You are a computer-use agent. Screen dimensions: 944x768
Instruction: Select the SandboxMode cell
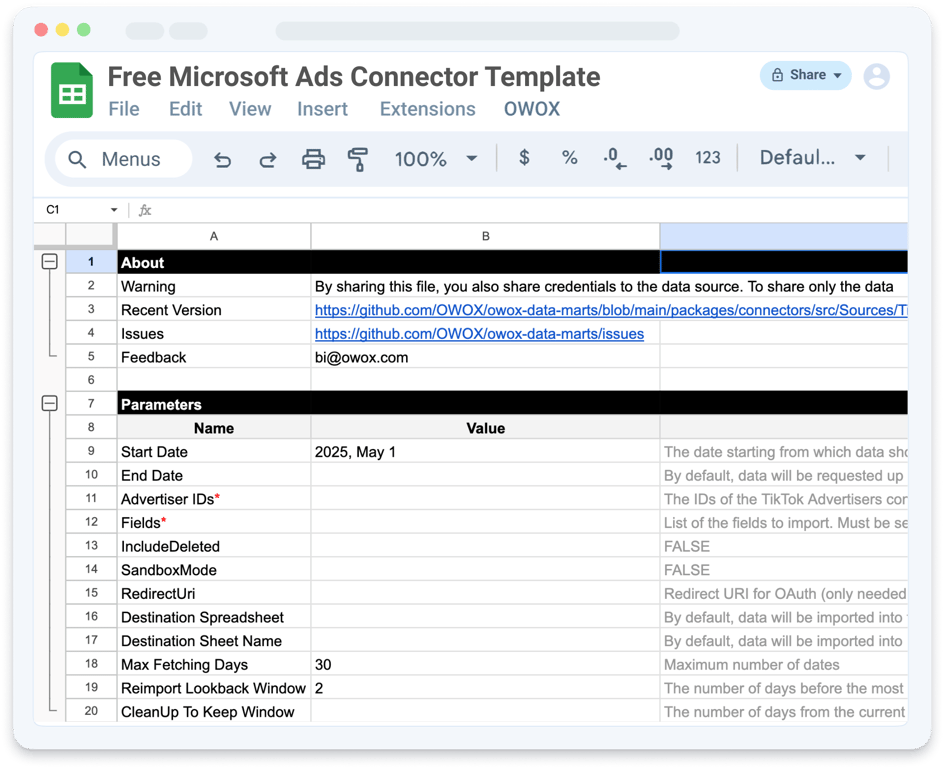[214, 569]
